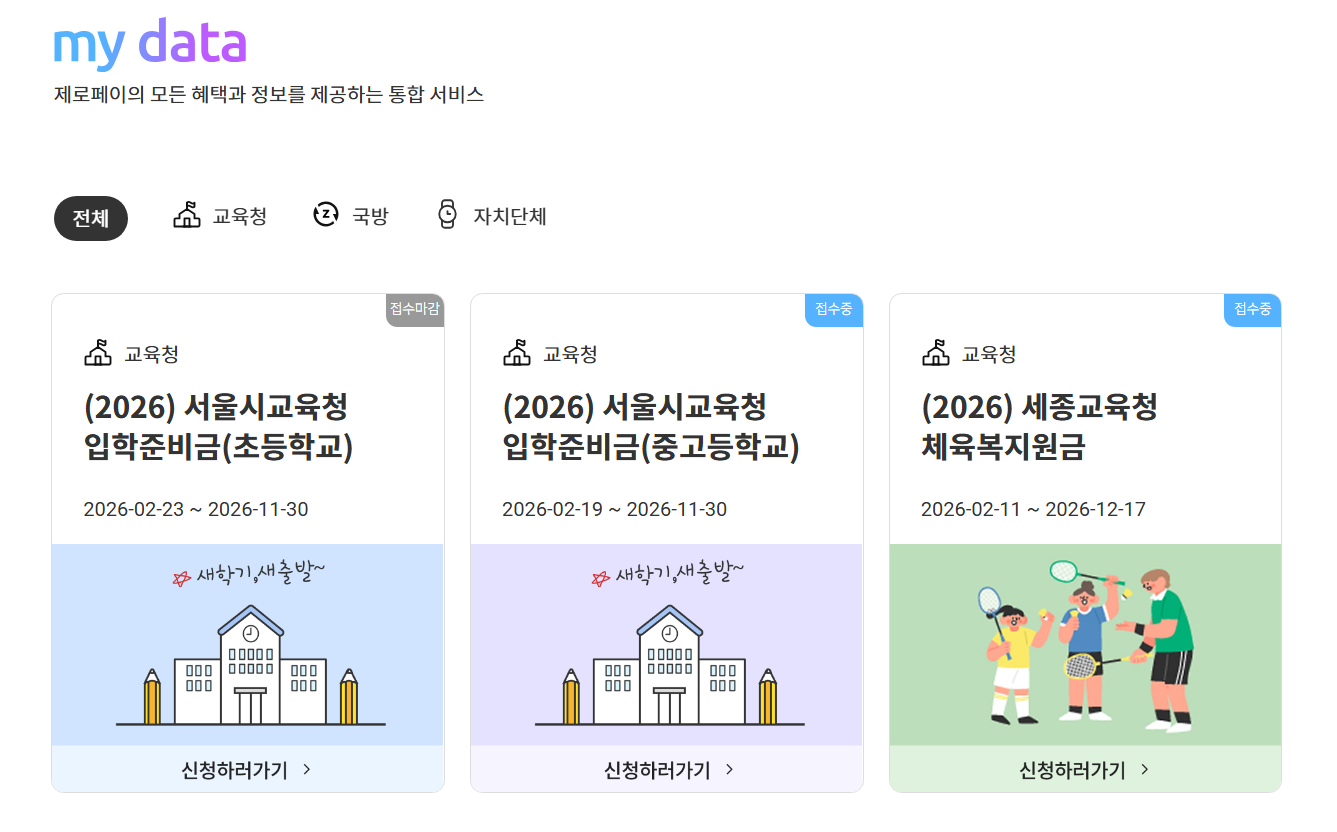Open 서울시교육청 입학준비금(중고등학교) title

click(651, 427)
